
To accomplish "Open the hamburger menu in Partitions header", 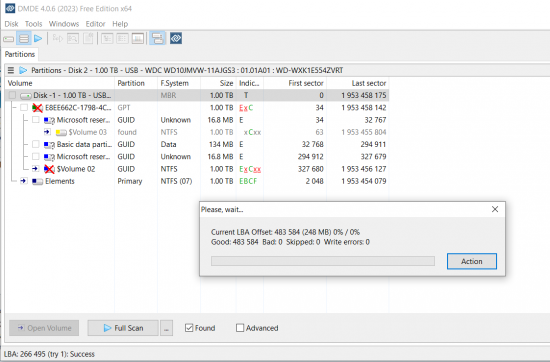I will [x=11, y=70].
